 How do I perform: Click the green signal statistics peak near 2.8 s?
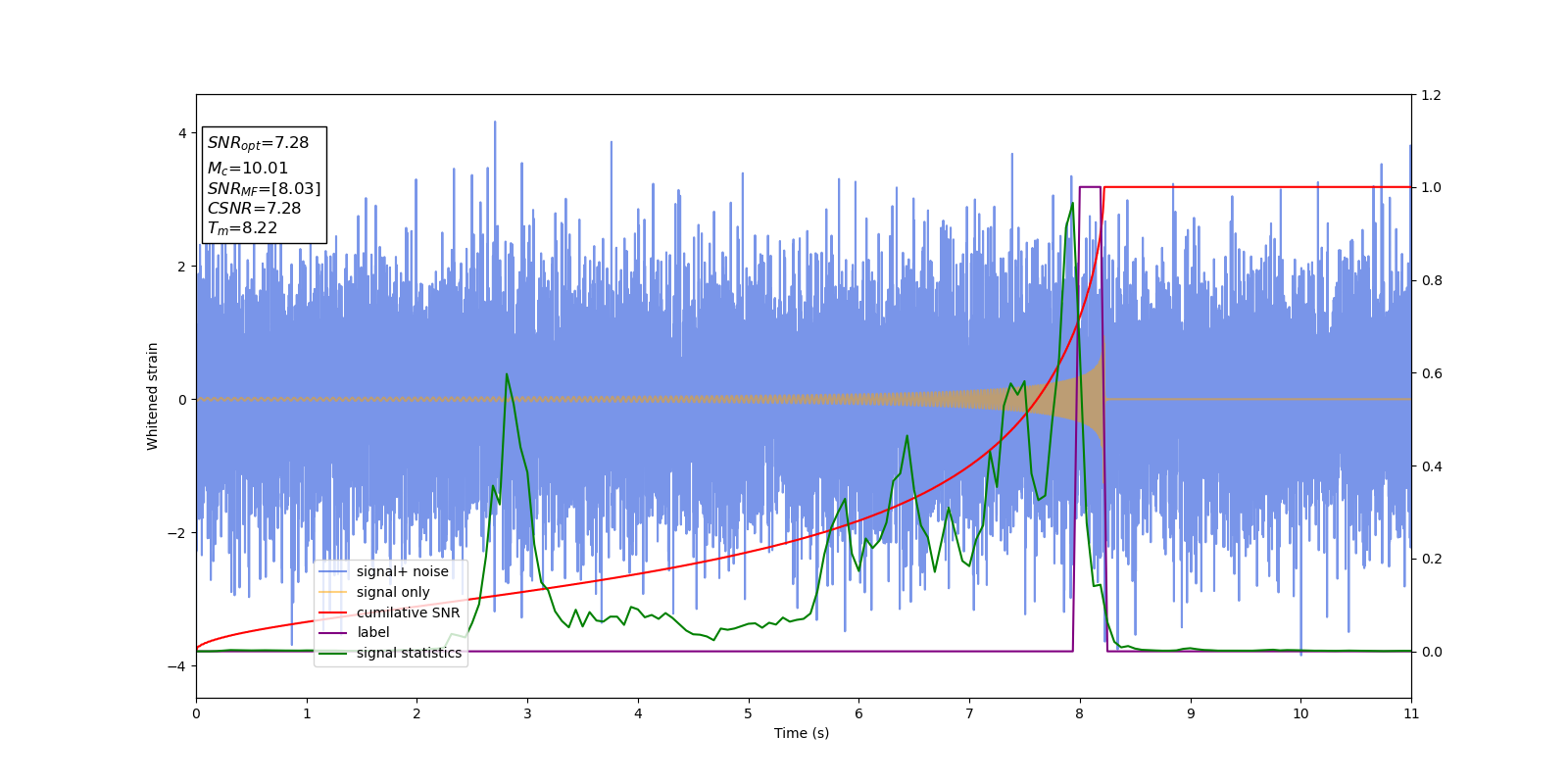[507, 374]
